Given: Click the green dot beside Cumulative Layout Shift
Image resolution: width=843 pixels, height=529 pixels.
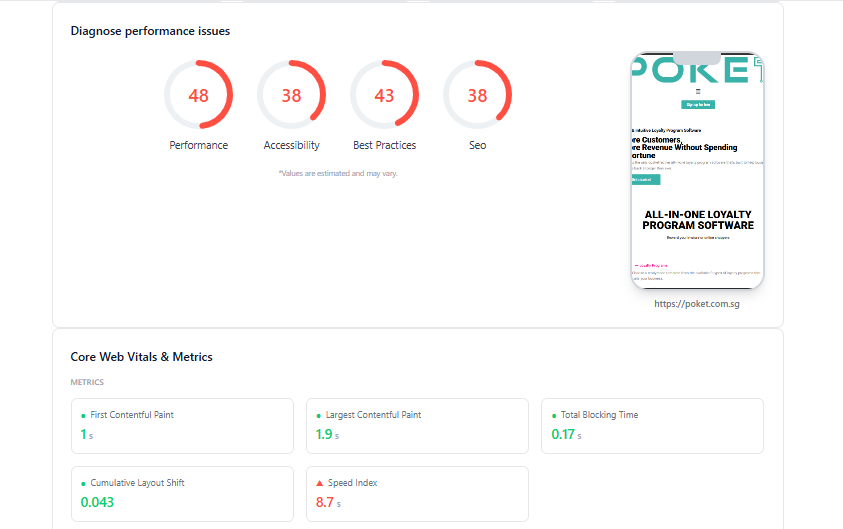Looking at the screenshot, I should (83, 484).
